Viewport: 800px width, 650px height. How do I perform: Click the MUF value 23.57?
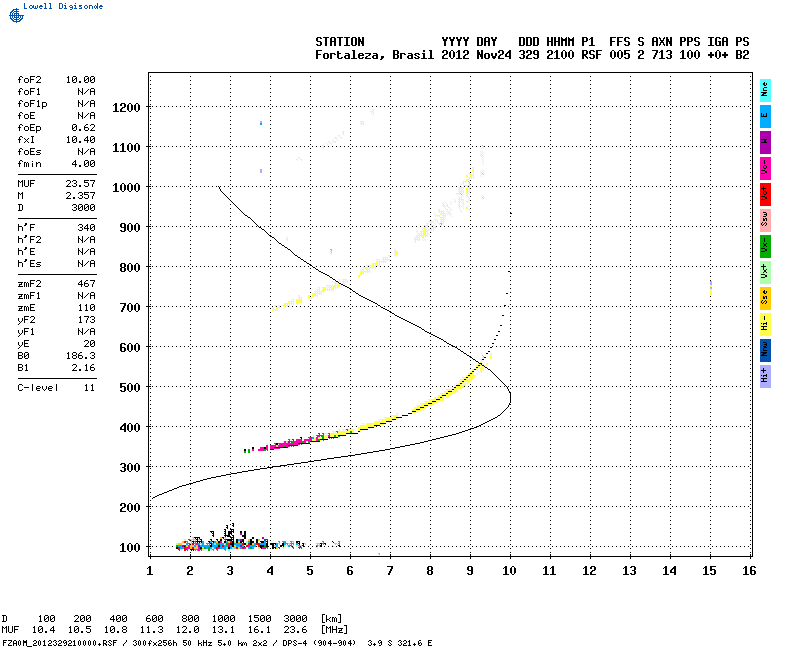[80, 184]
